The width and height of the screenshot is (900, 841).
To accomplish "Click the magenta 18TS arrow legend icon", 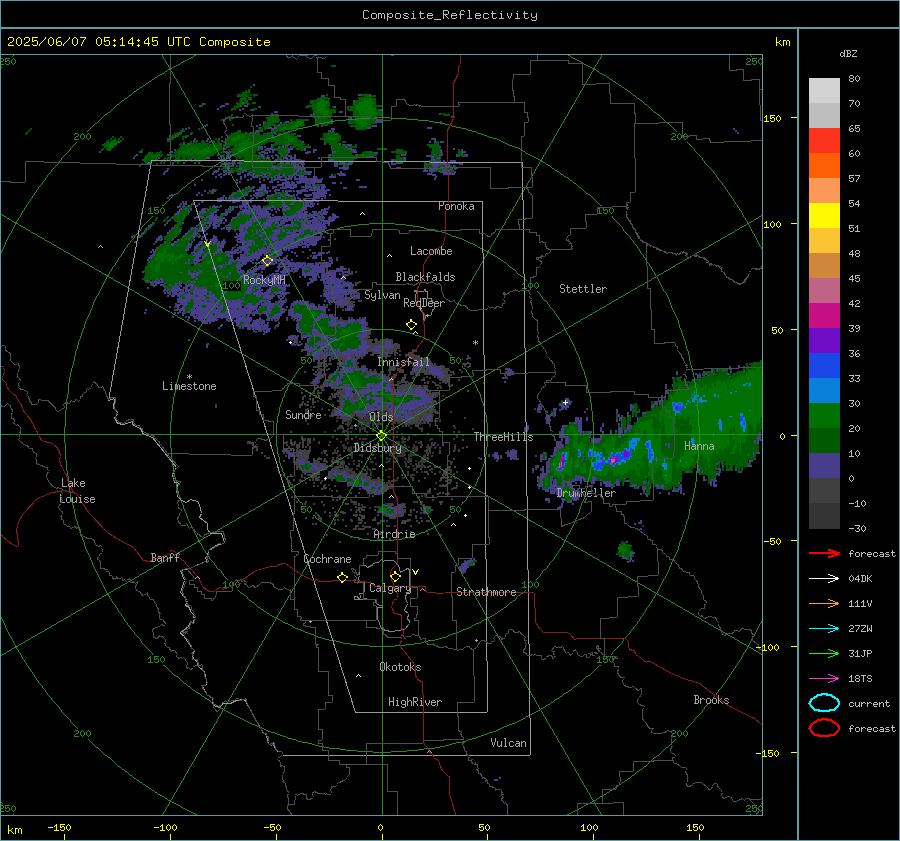I will coord(824,679).
